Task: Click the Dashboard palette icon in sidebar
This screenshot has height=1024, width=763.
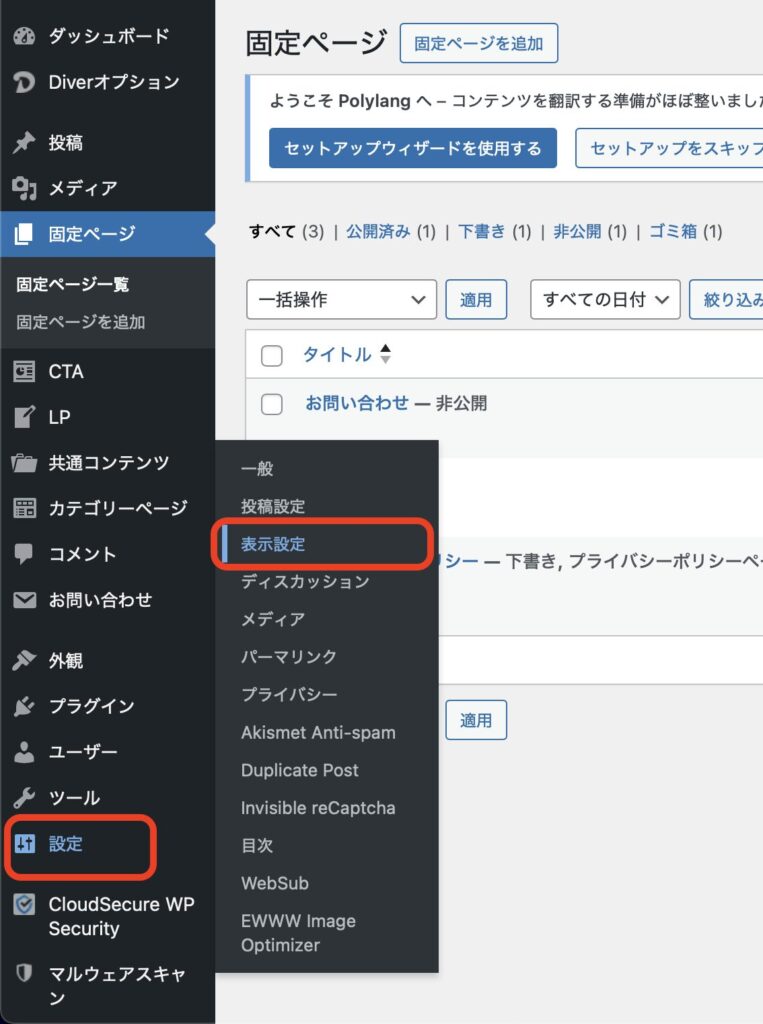Action: pos(24,36)
